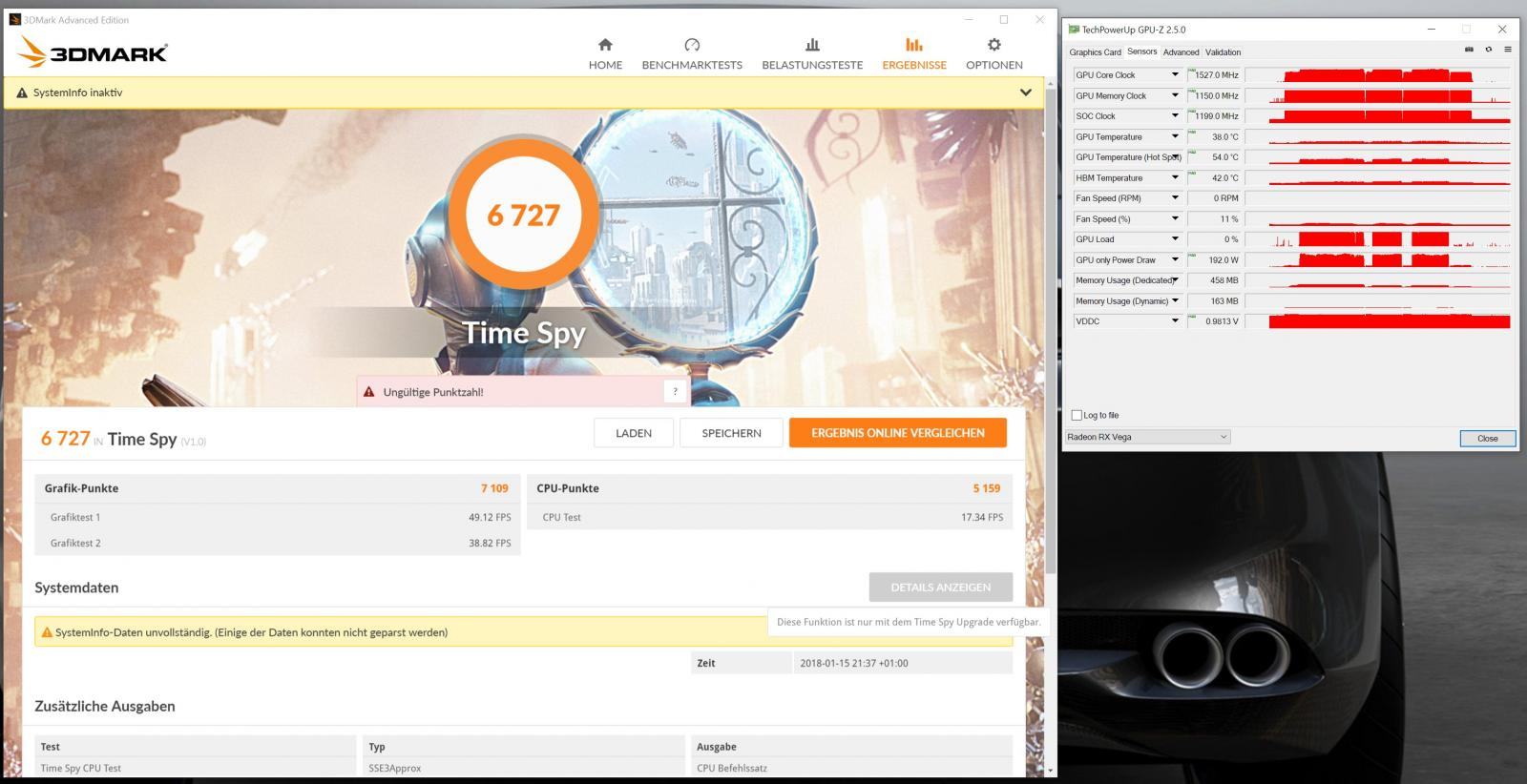This screenshot has height=784, width=1527.
Task: Open the BENCHMARKTESTS tab
Action: coord(692,54)
